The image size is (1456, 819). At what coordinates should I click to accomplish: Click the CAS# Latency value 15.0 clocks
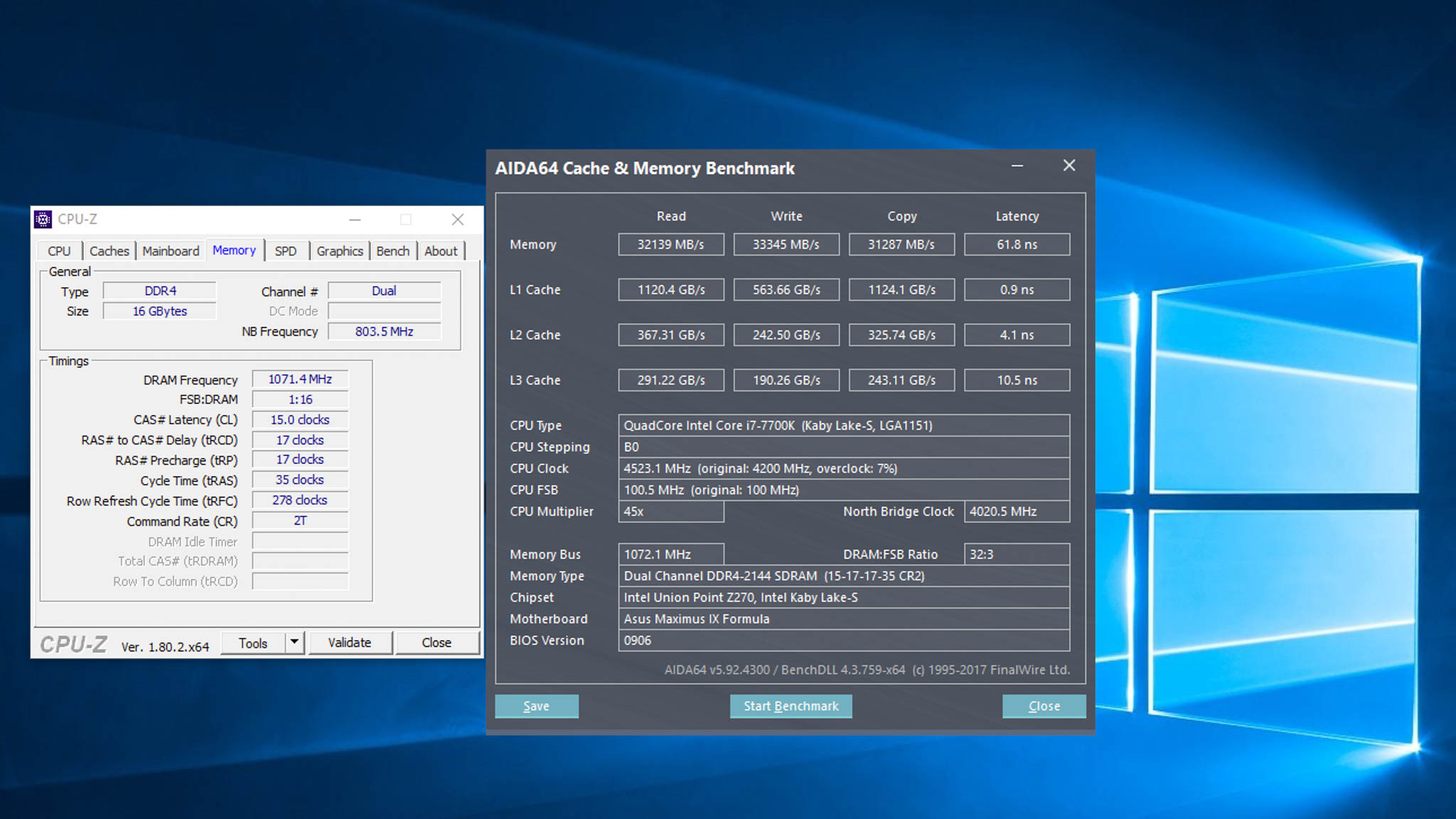(300, 420)
